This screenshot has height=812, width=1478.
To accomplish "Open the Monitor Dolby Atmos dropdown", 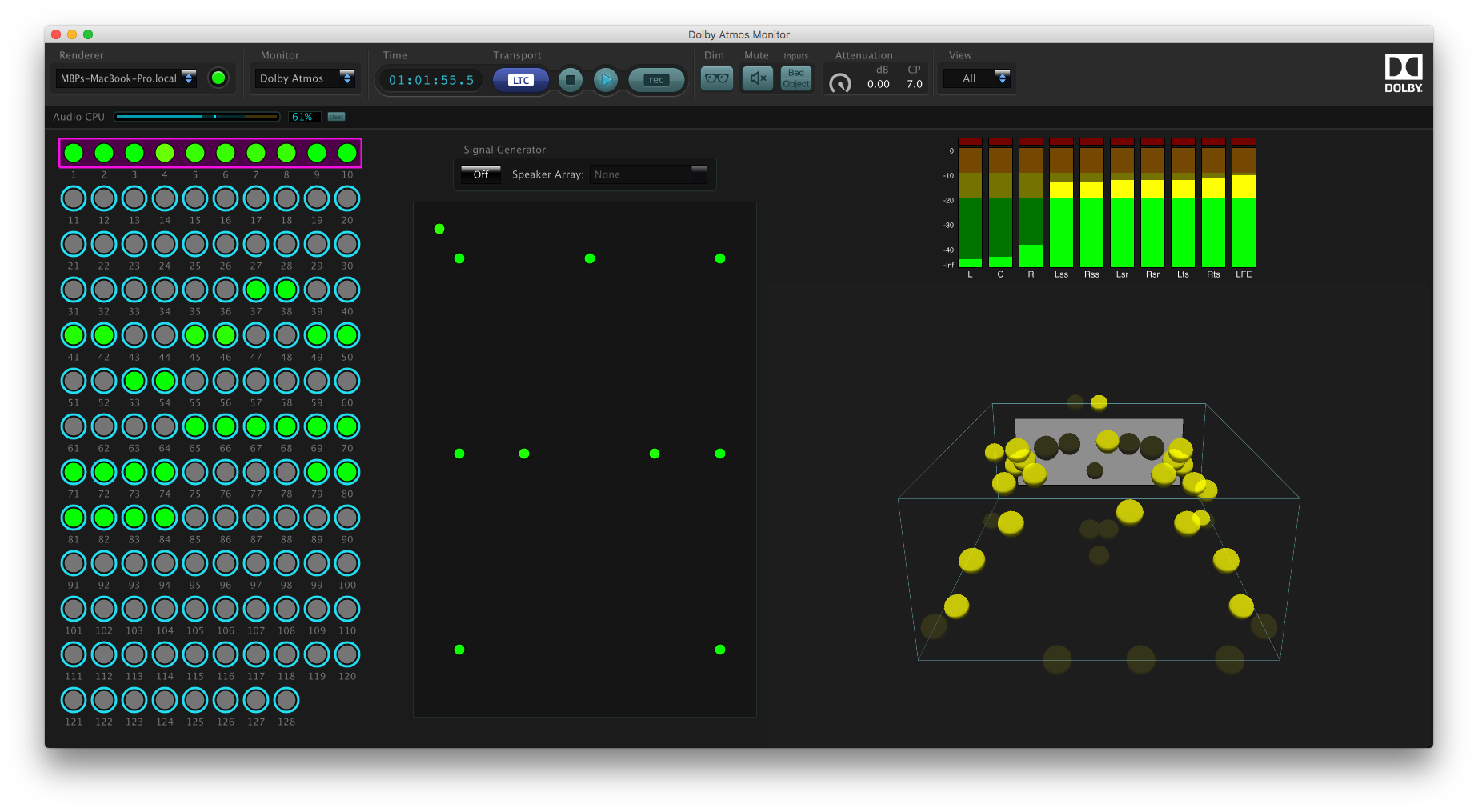I will point(305,78).
